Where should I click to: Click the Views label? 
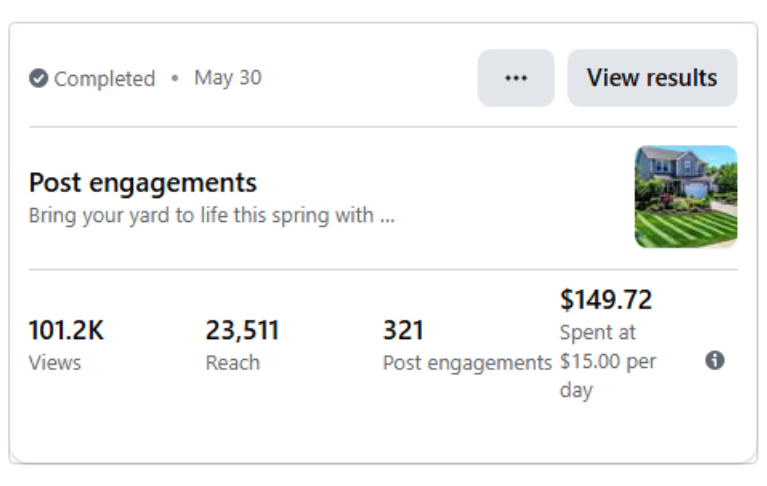[54, 362]
